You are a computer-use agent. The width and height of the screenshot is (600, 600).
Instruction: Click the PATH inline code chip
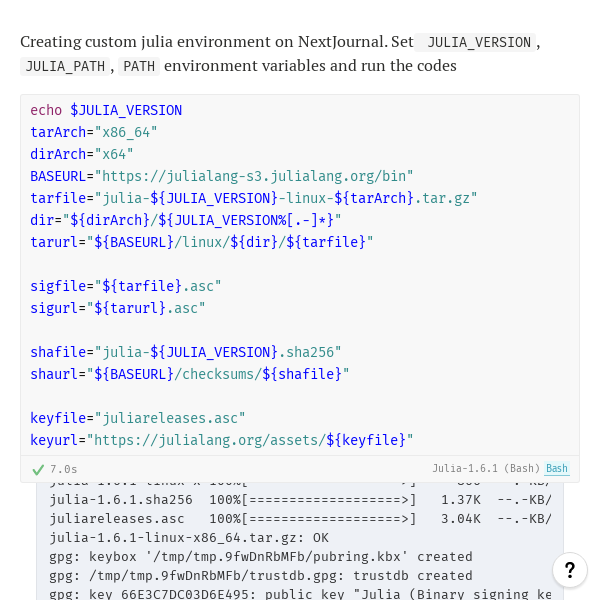point(139,66)
